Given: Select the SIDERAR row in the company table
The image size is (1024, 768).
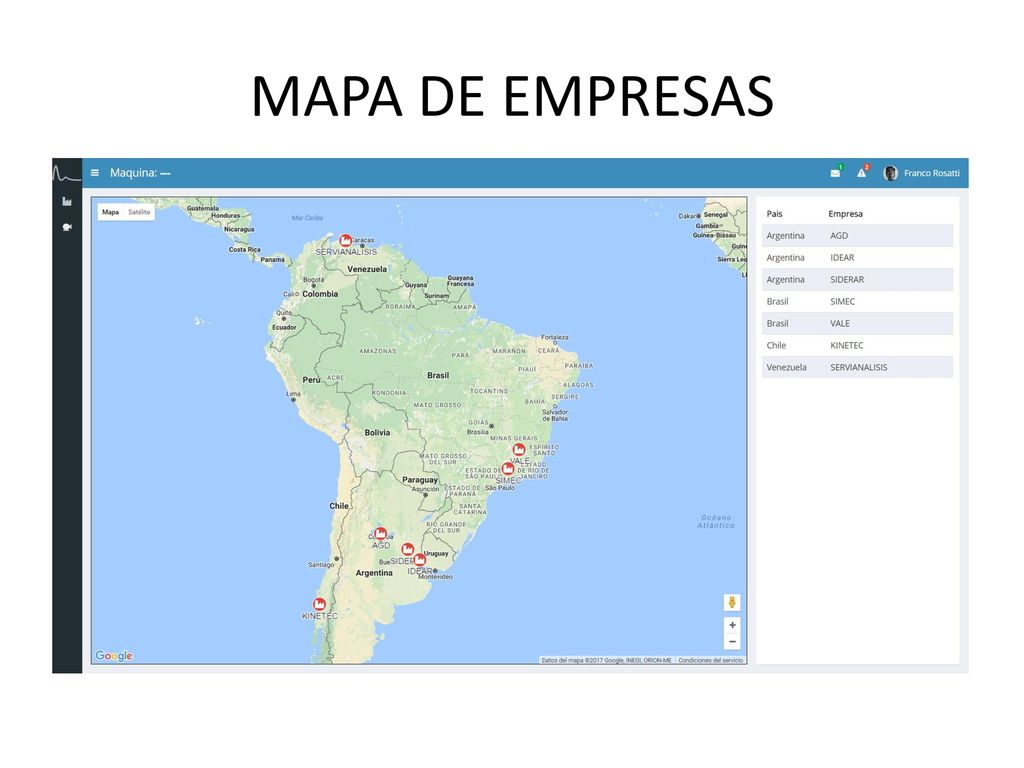Looking at the screenshot, I should click(x=857, y=280).
